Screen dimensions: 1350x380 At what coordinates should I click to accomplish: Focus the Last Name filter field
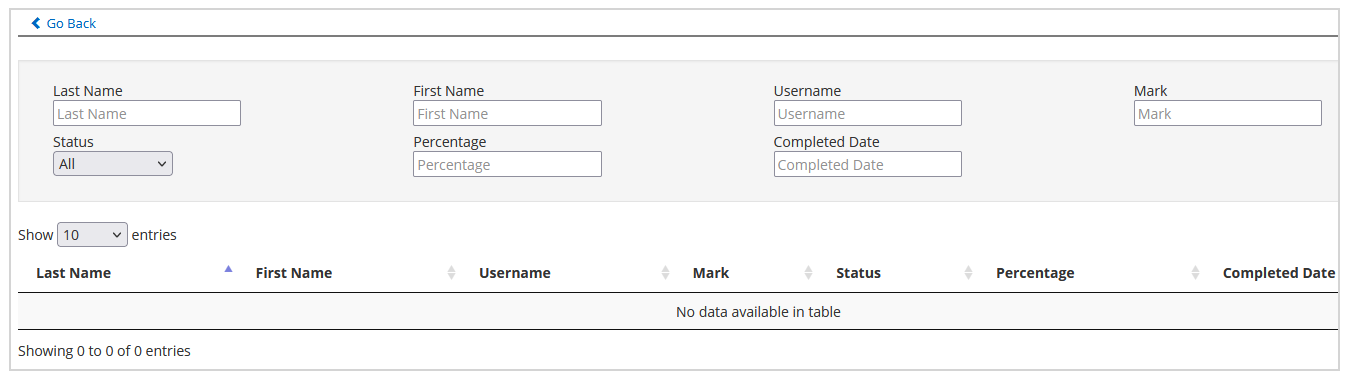click(x=147, y=113)
